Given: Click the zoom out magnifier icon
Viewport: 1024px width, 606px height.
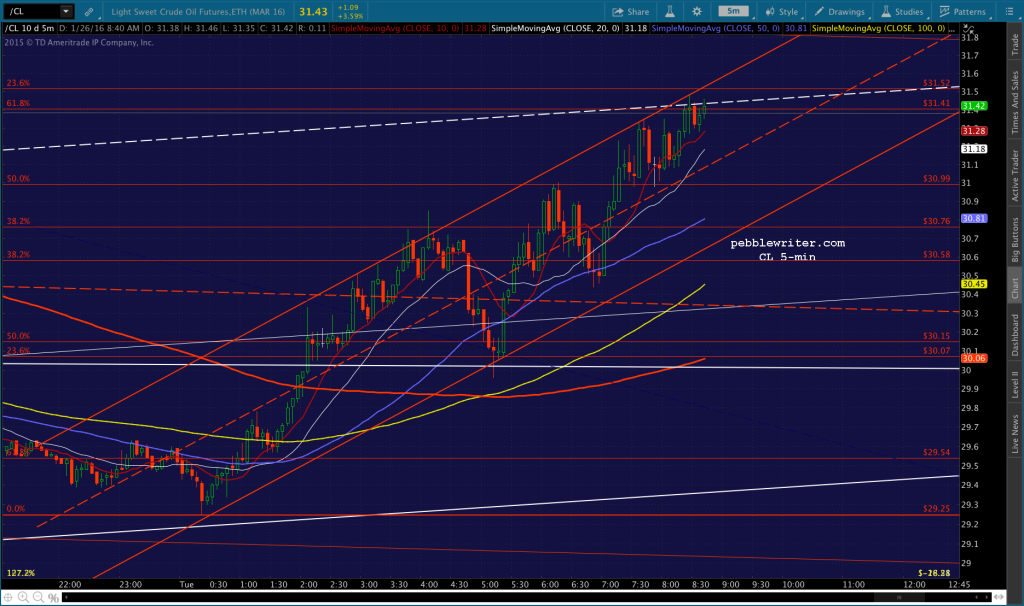Looking at the screenshot, I should [x=38, y=597].
